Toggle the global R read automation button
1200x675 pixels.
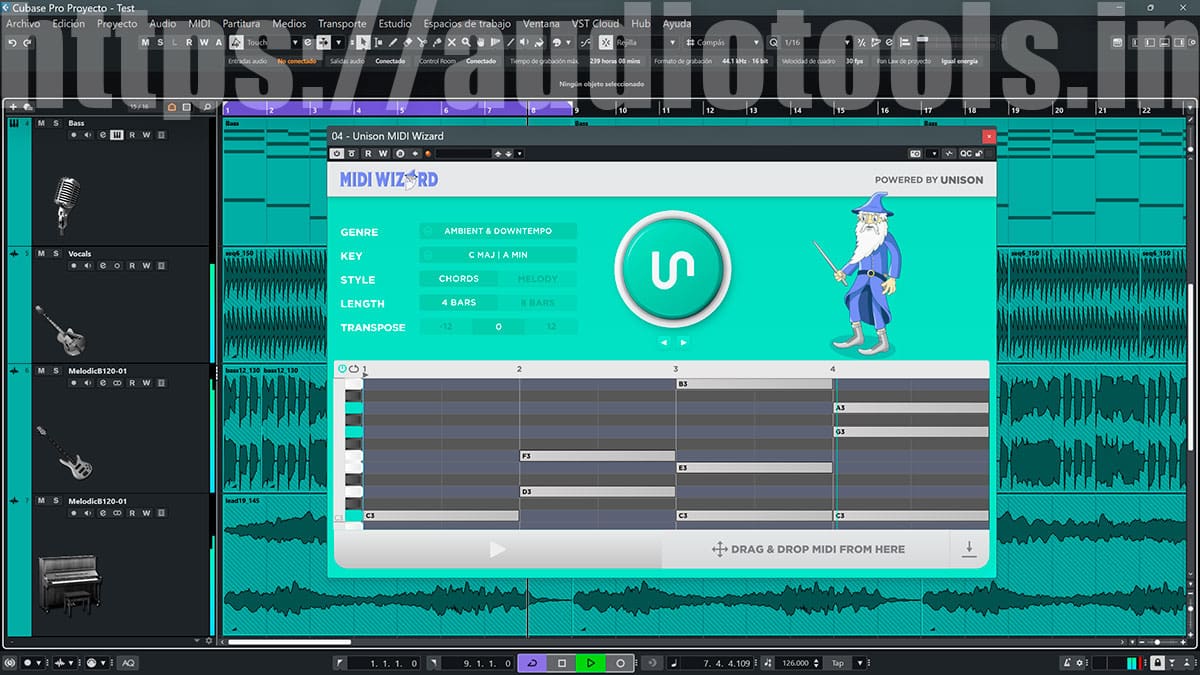[189, 43]
